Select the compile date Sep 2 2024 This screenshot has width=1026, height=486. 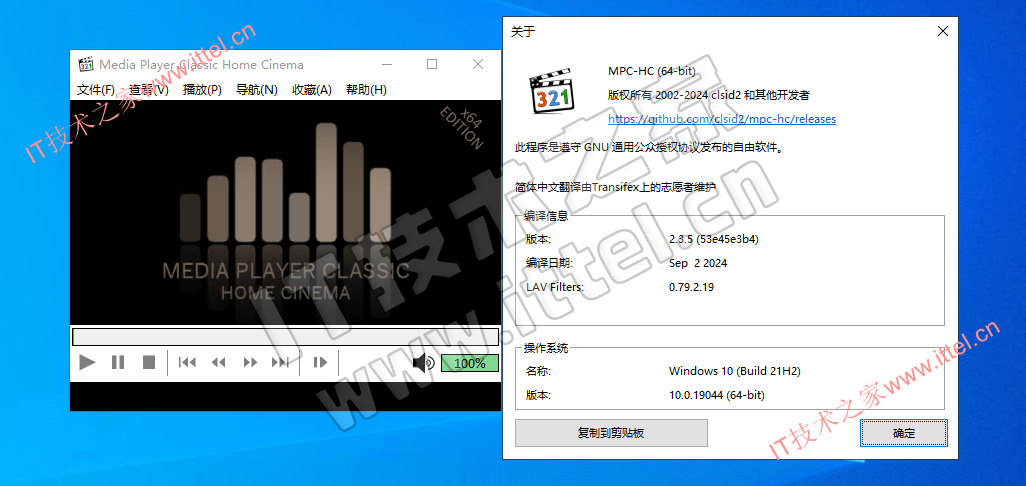click(x=698, y=263)
